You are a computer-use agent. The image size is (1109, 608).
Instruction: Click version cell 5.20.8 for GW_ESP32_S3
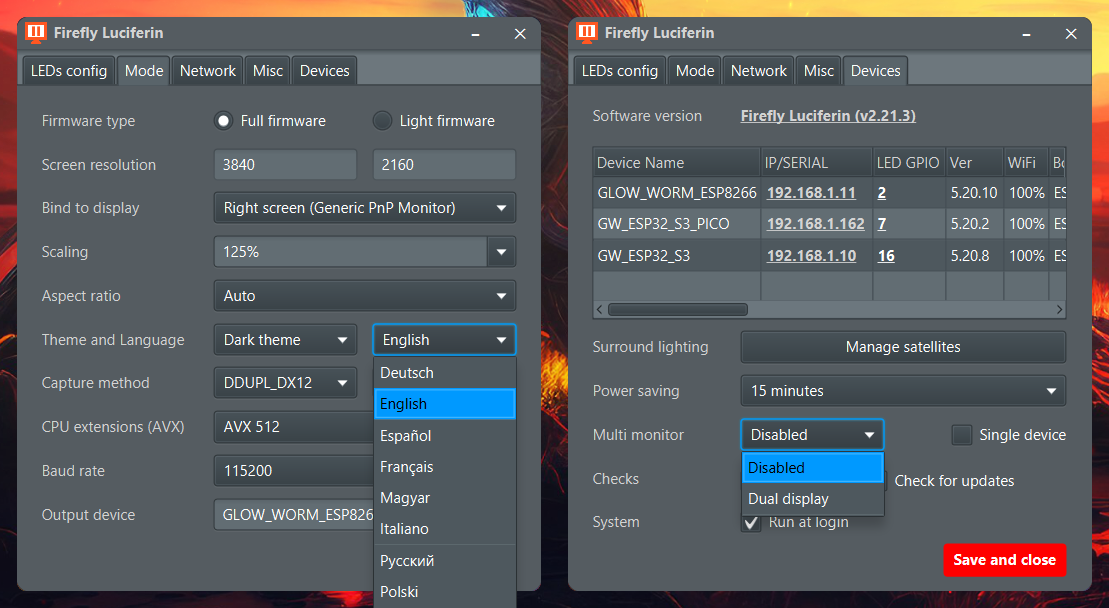[x=975, y=255]
